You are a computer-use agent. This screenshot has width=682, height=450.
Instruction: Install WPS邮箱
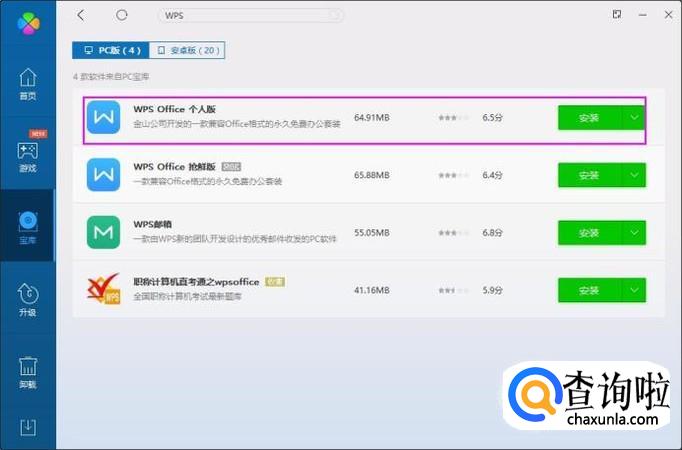589,233
